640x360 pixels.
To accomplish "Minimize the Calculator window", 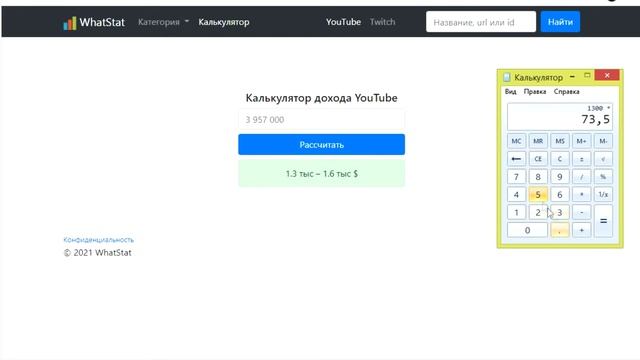I will (572, 76).
